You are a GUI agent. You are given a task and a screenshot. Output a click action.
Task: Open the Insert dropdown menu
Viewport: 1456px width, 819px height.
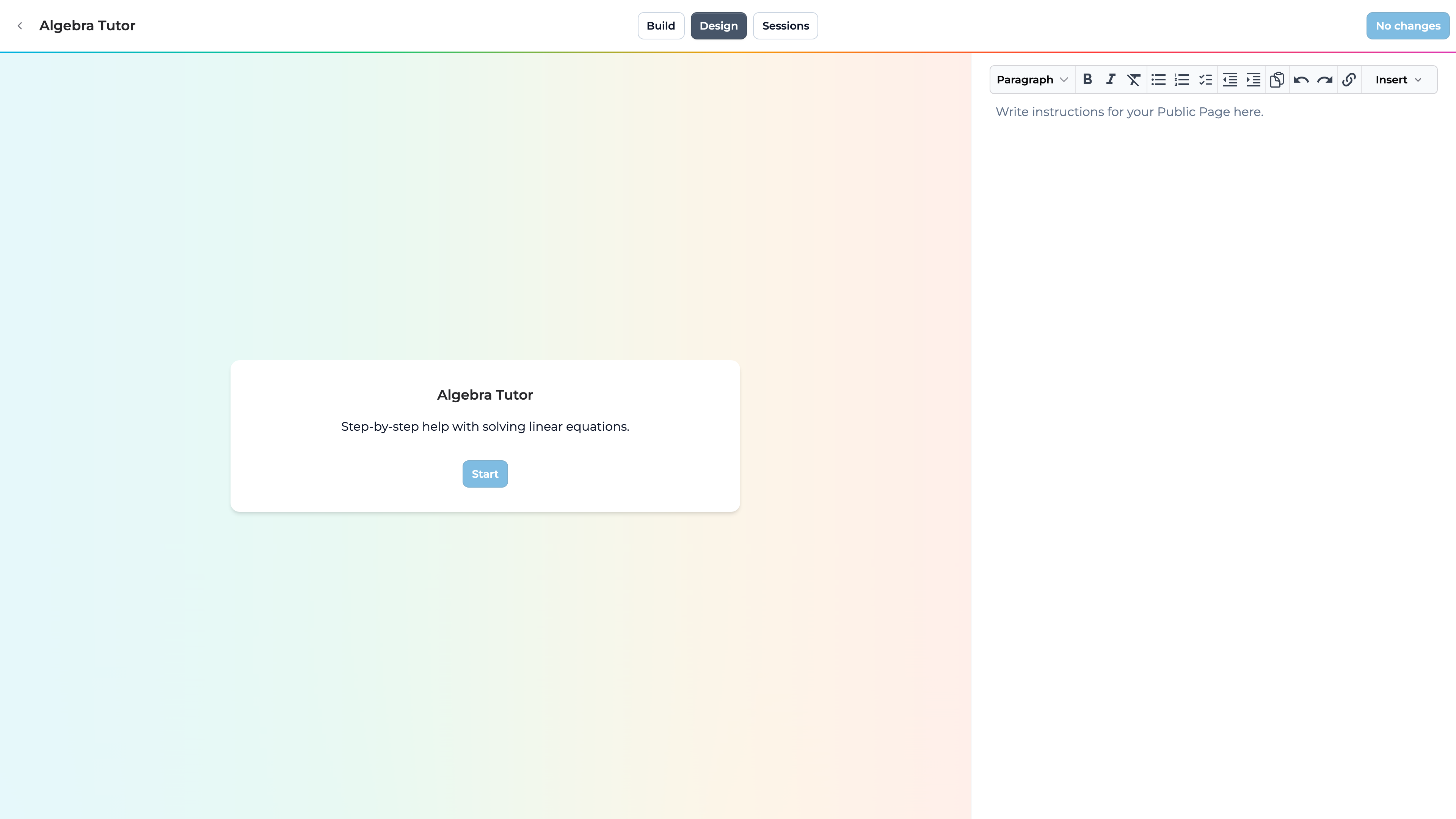coord(1399,80)
